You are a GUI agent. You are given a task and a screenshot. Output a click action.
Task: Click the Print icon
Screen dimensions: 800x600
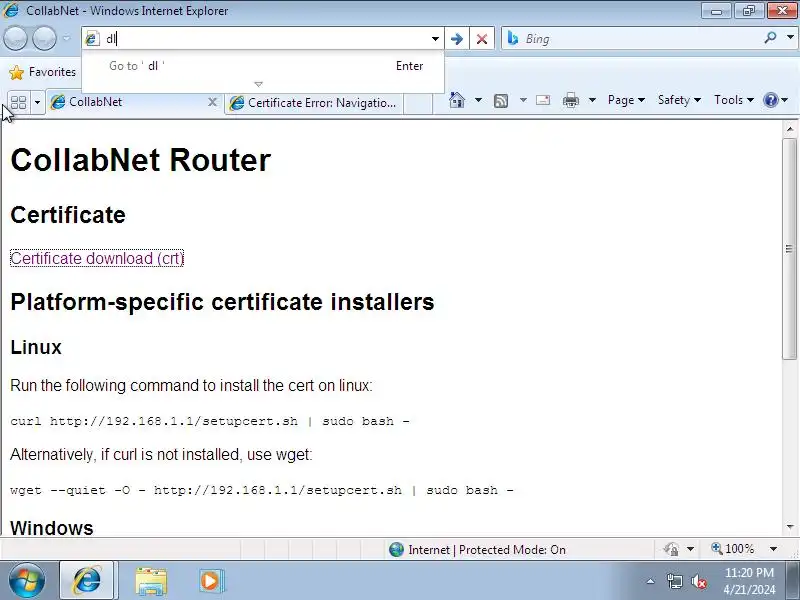pyautogui.click(x=570, y=100)
